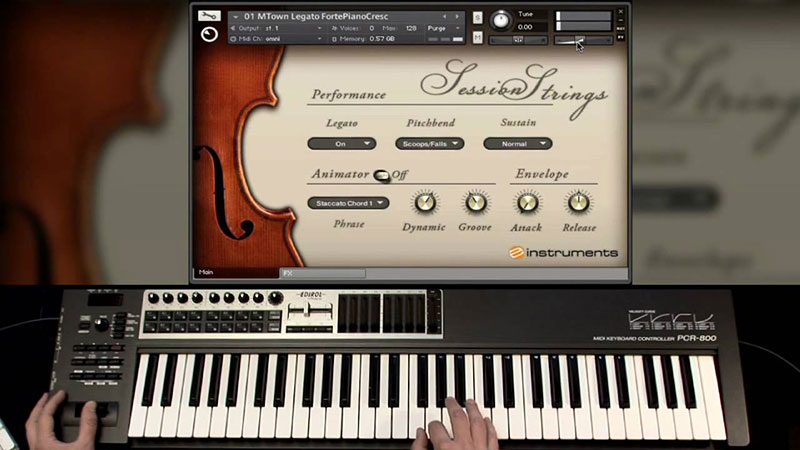This screenshot has width=800, height=450.
Task: Solo the instrument with the S button
Action: pos(477,17)
